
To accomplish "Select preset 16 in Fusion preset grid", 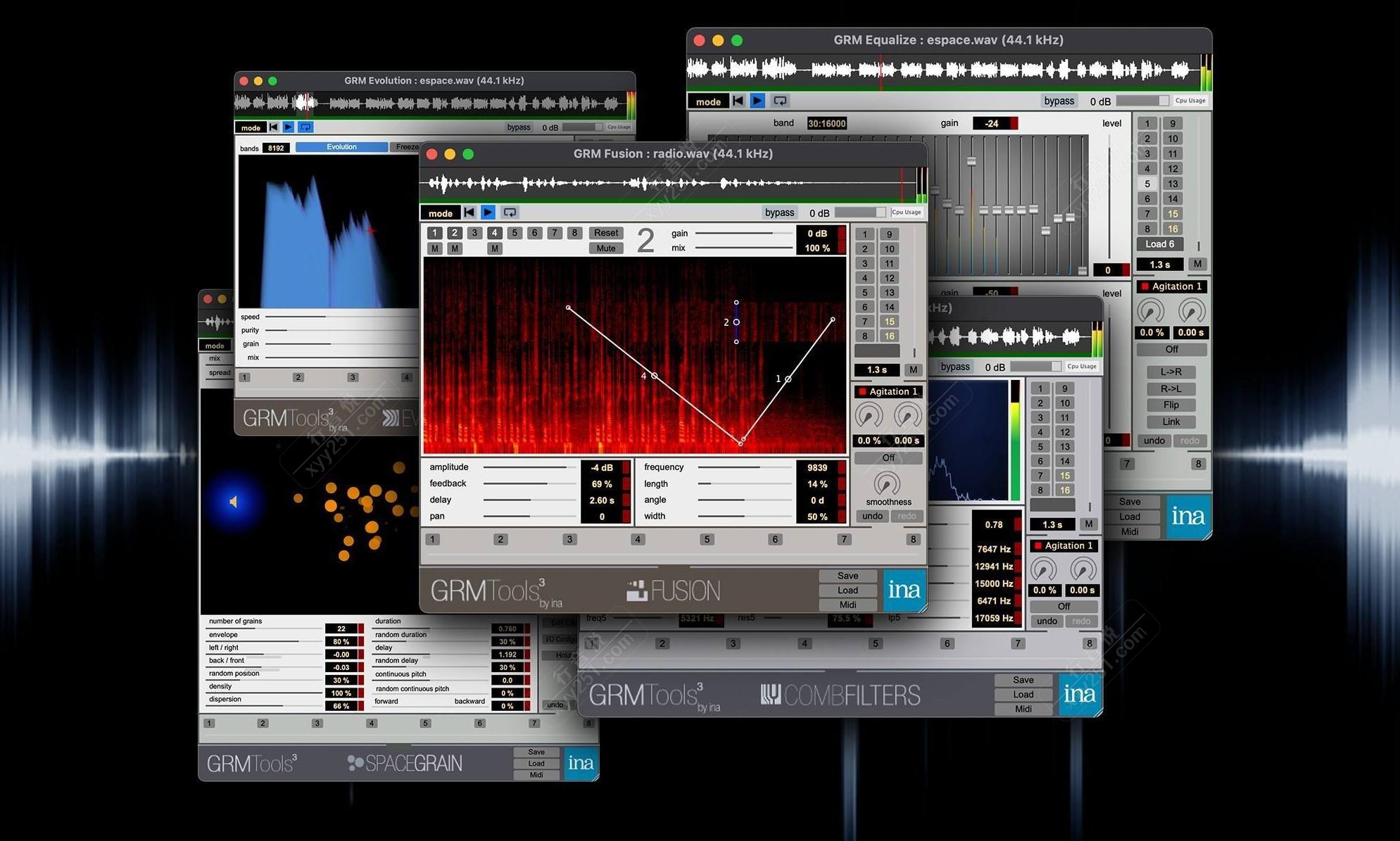I will click(890, 336).
